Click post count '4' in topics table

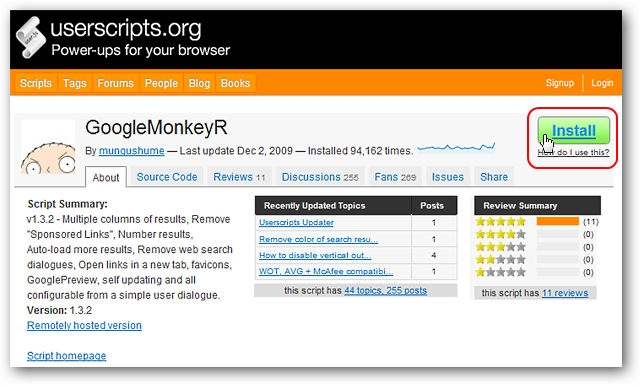pyautogui.click(x=433, y=255)
